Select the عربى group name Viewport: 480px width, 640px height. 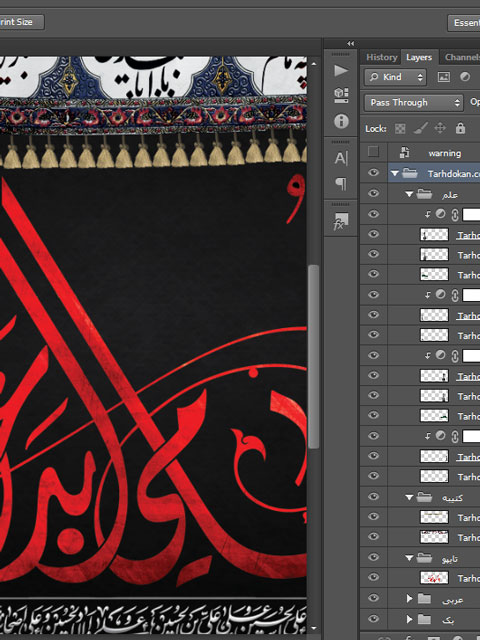pyautogui.click(x=453, y=599)
